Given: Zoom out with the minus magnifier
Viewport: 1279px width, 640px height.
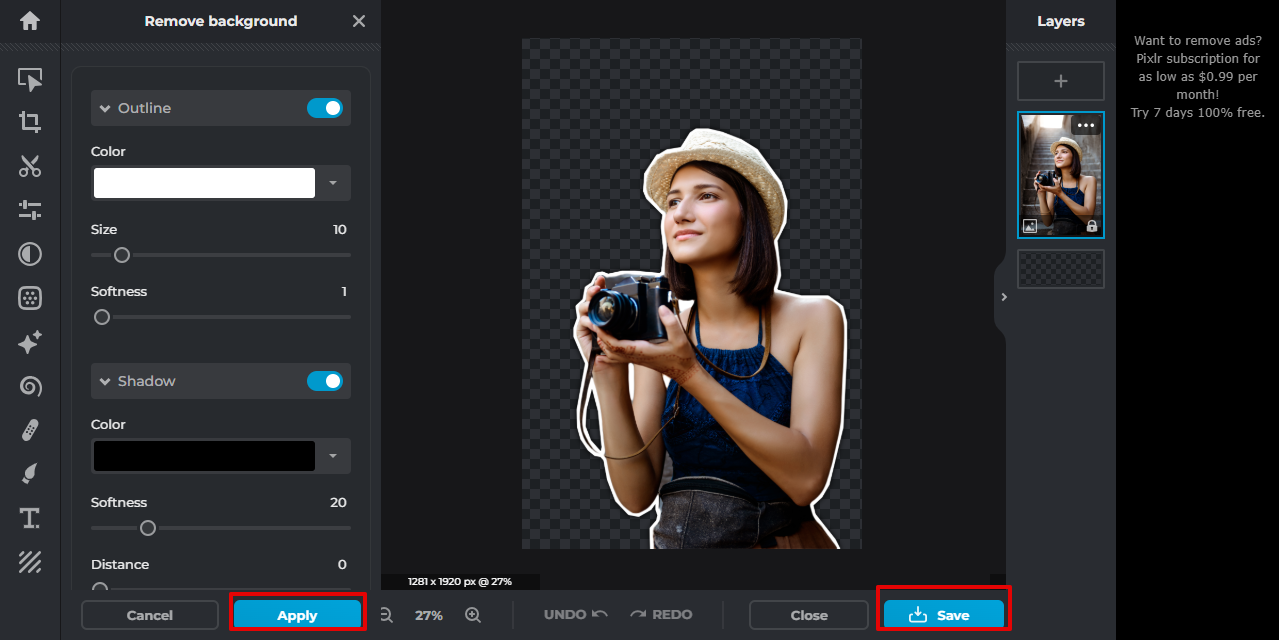Looking at the screenshot, I should tap(387, 615).
